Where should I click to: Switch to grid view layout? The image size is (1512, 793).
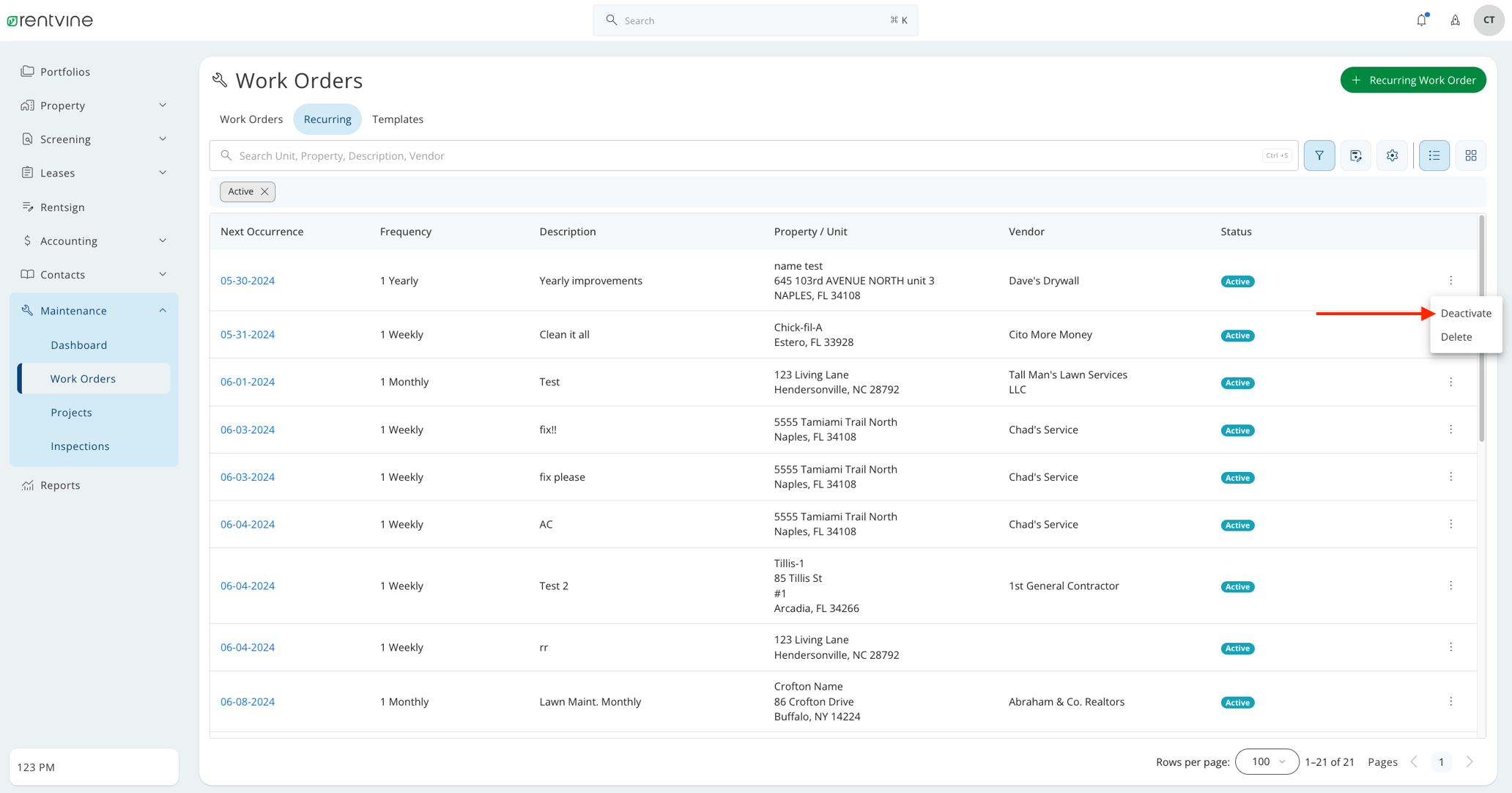tap(1471, 155)
